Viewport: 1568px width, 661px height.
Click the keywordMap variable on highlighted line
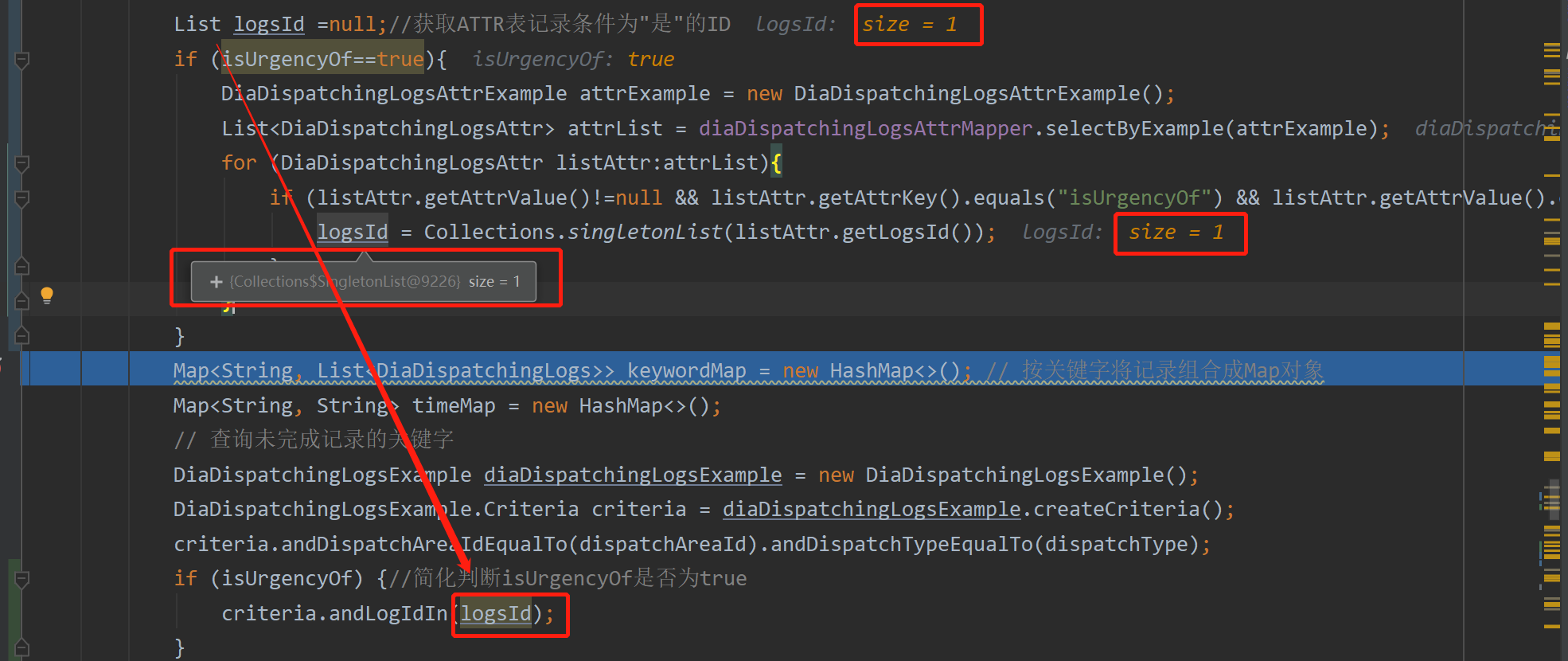687,371
